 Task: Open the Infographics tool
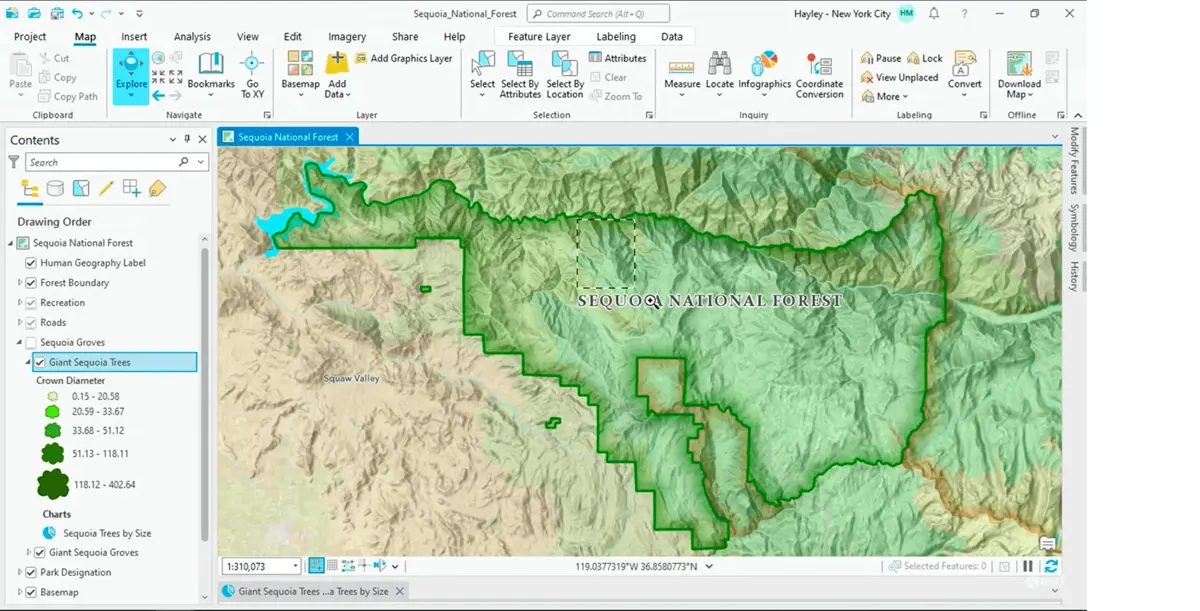click(x=765, y=73)
